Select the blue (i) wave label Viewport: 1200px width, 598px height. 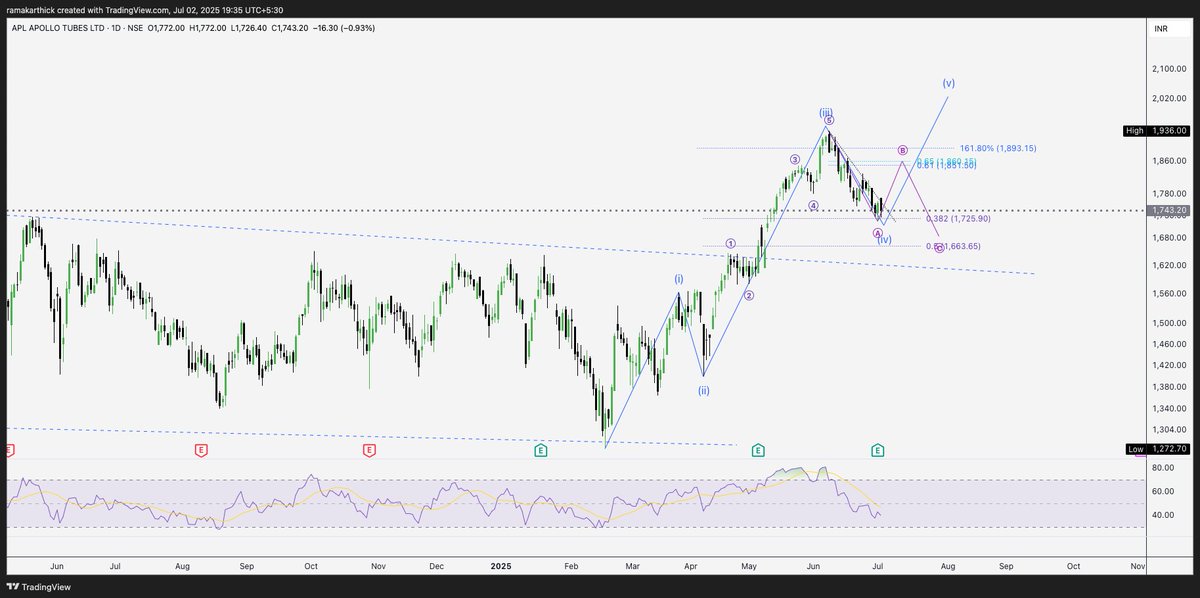(x=679, y=279)
